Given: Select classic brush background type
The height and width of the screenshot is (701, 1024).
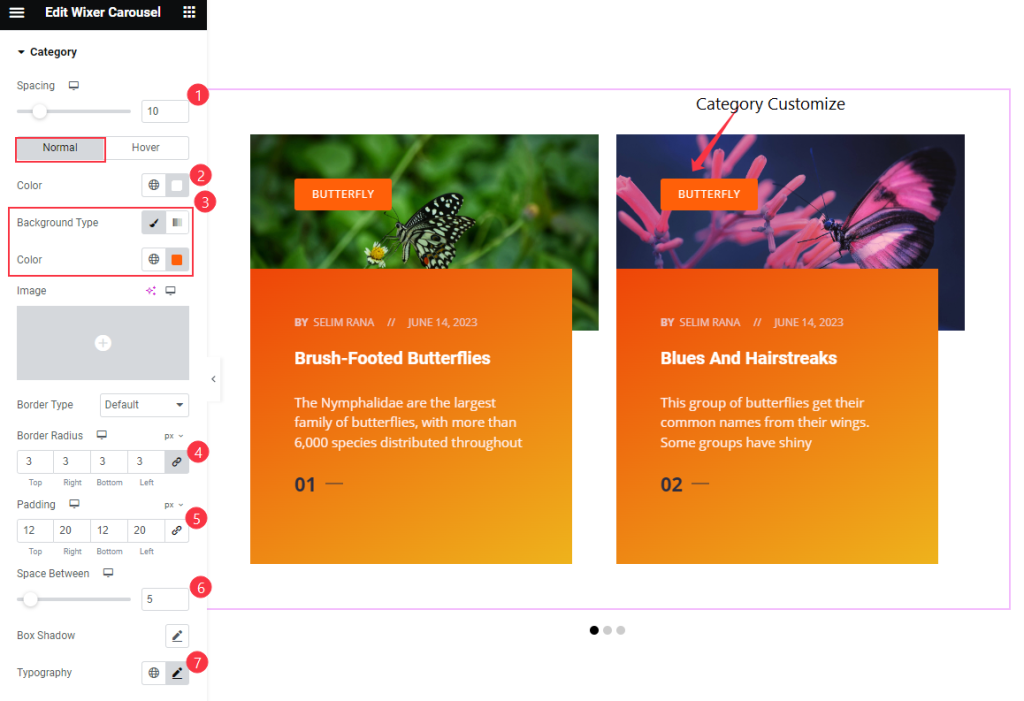Looking at the screenshot, I should [x=153, y=222].
